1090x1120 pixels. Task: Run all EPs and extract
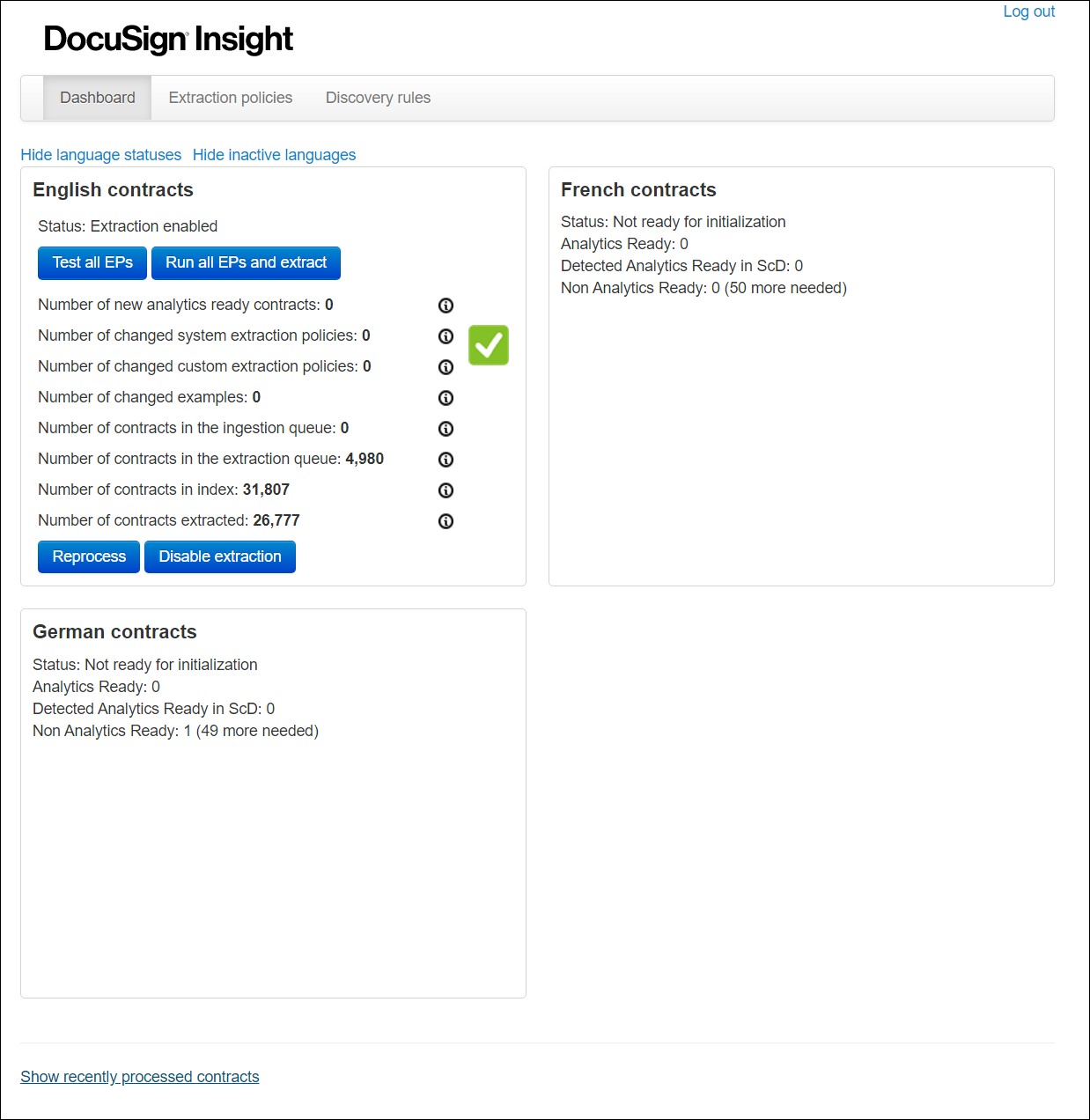[246, 262]
